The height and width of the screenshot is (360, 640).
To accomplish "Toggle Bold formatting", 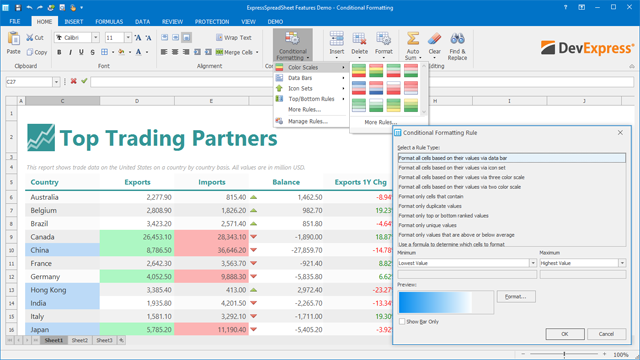I will point(59,52).
